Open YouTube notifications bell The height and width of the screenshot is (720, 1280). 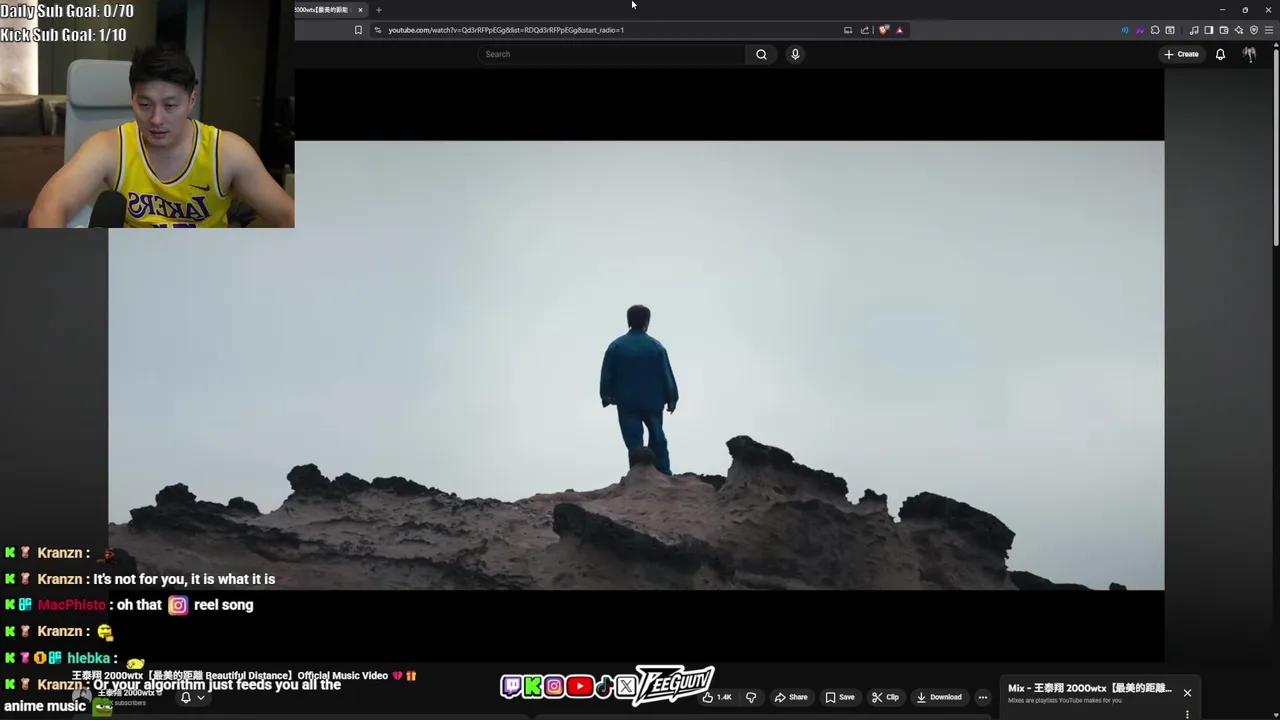(1220, 54)
